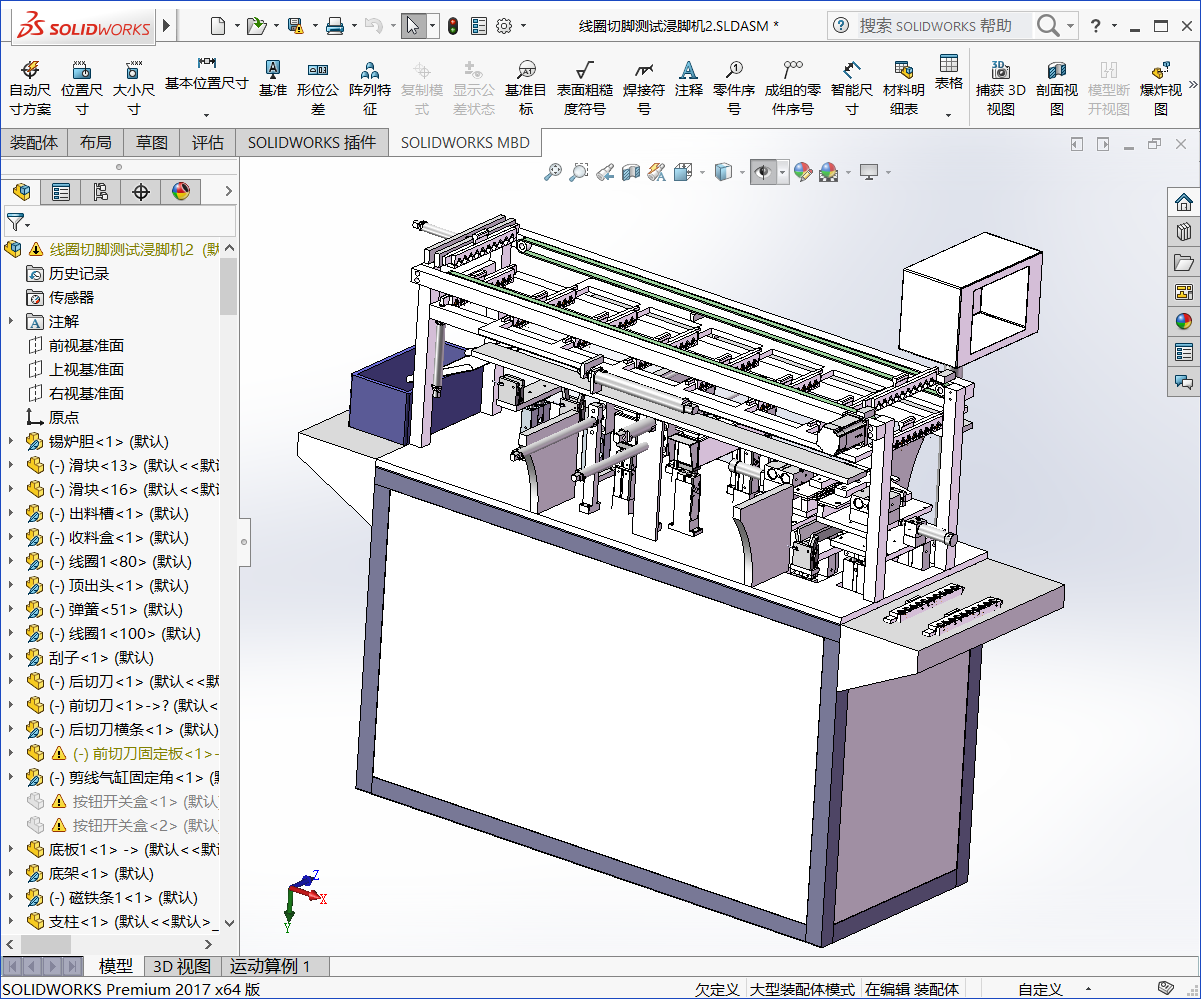Click the help search magnifier button
The height and width of the screenshot is (999, 1201).
coord(1048,26)
